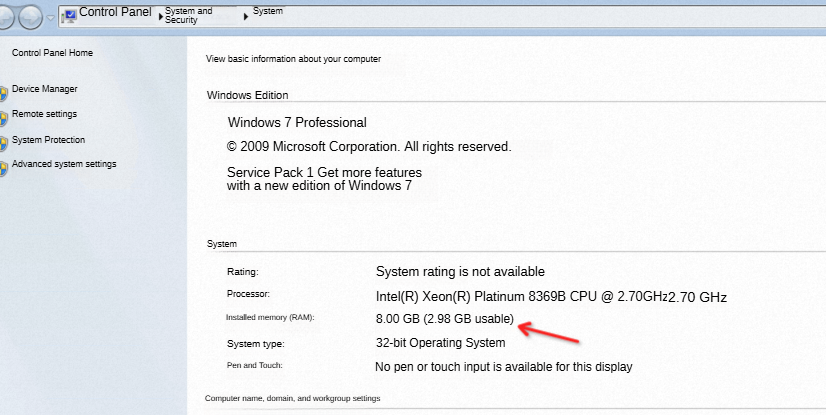Open System Protection link

[x=48, y=140]
